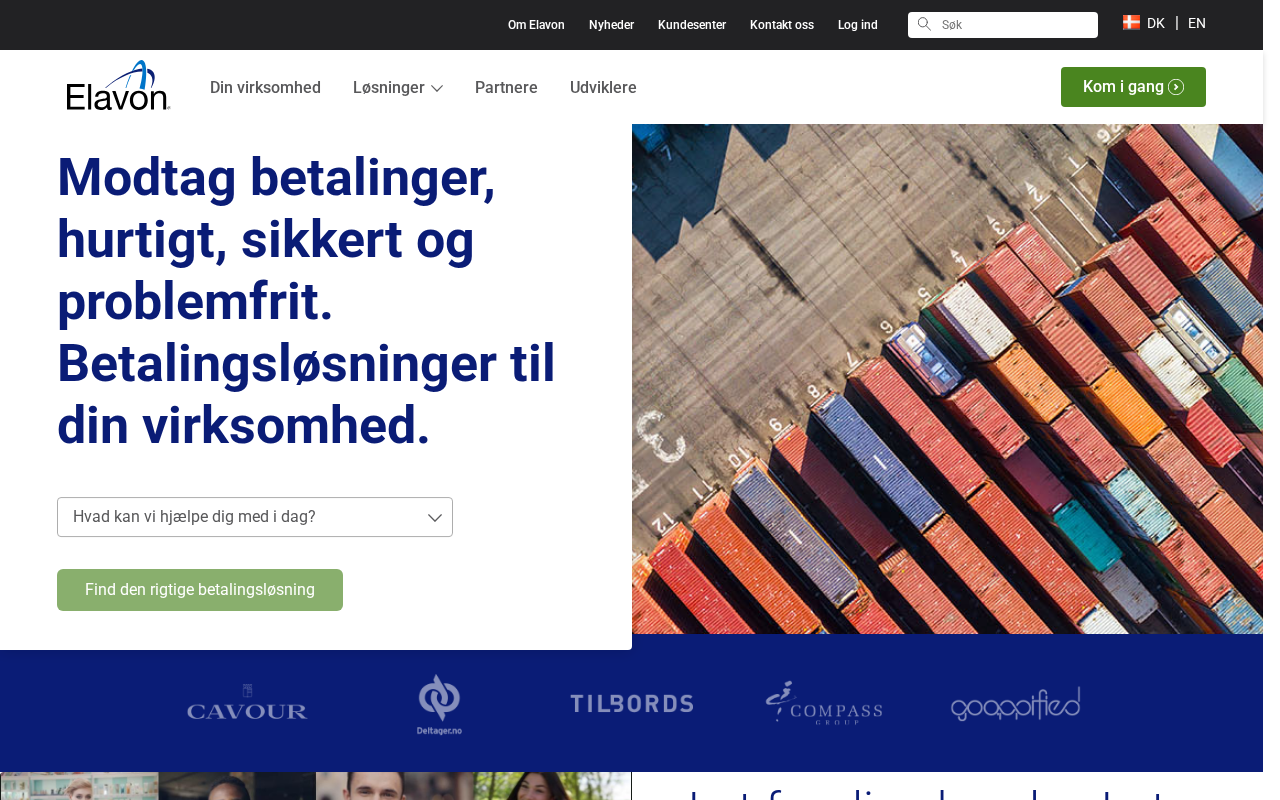
Task: Click the Deltager.no logo
Action: pos(439,704)
